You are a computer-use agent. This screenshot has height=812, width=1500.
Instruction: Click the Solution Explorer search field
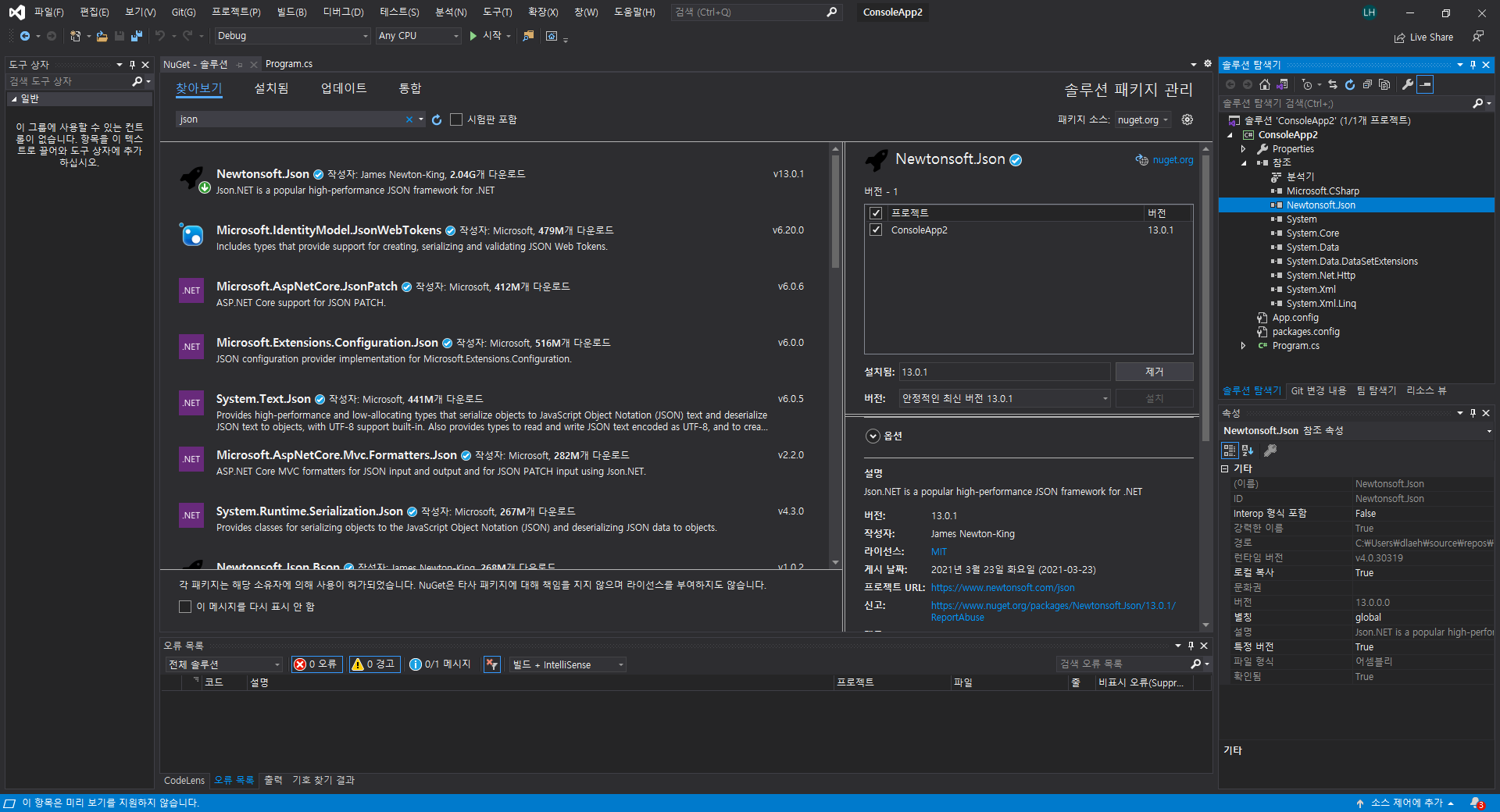1346,103
